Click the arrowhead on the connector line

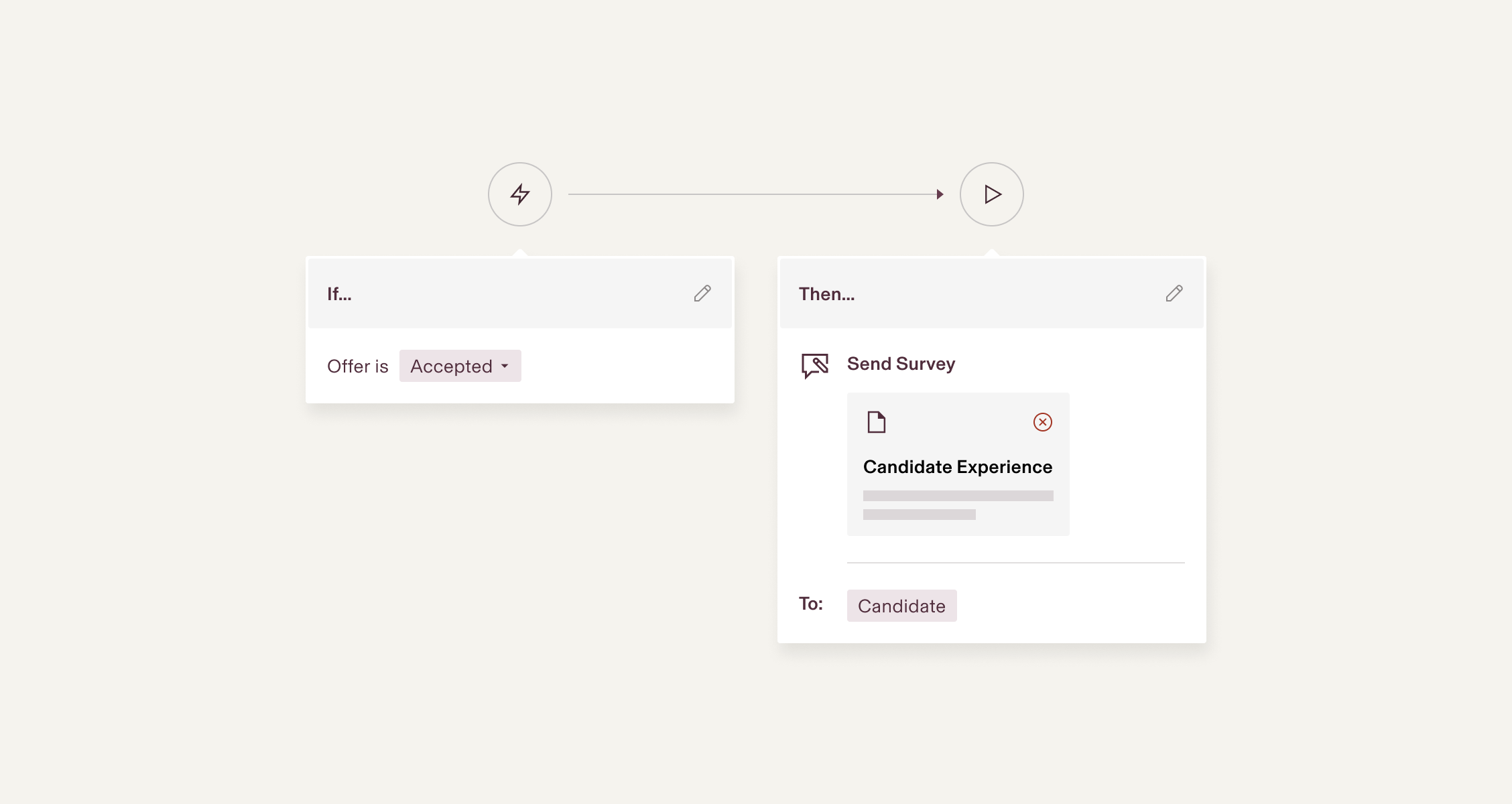[940, 194]
